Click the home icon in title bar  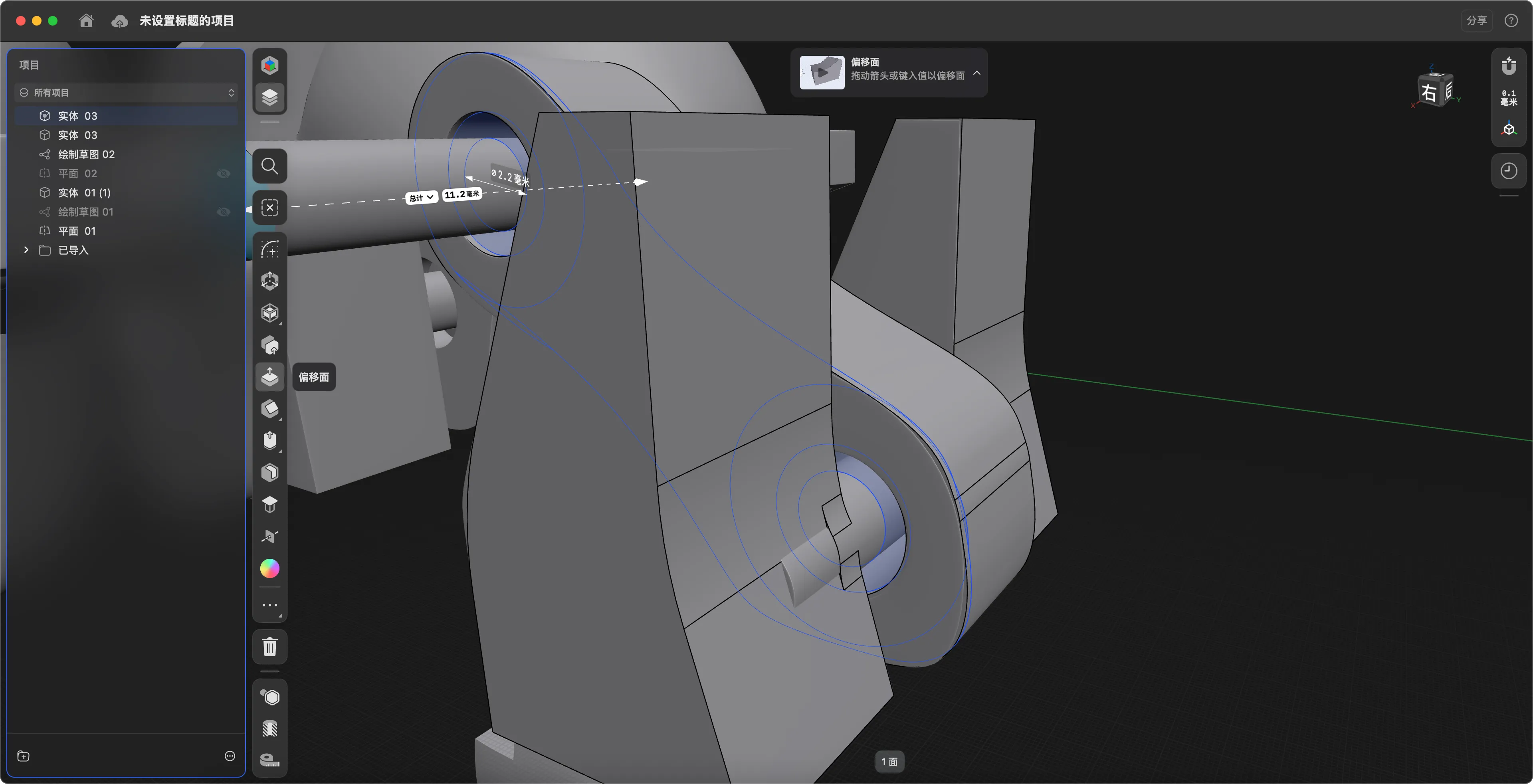86,21
